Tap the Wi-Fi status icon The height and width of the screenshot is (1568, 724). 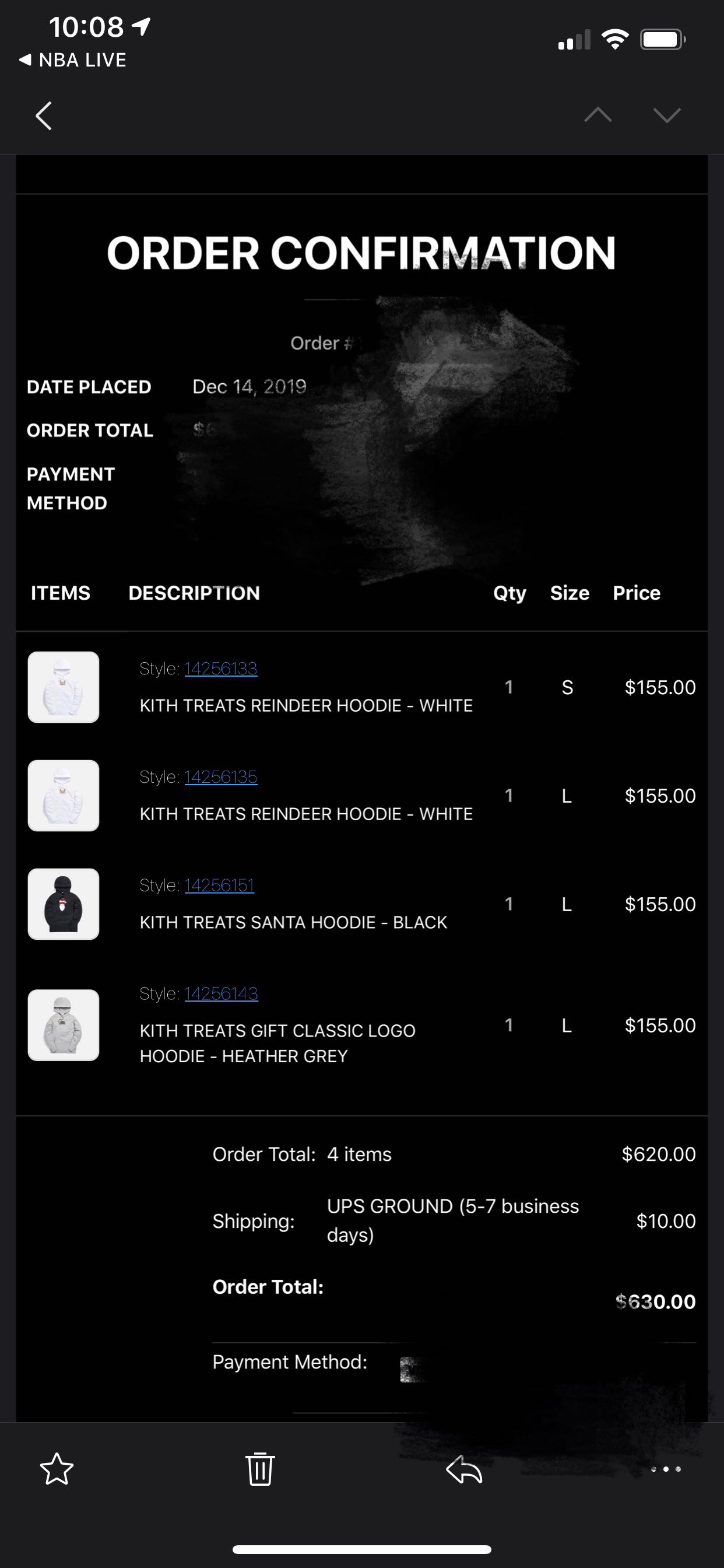[x=614, y=40]
